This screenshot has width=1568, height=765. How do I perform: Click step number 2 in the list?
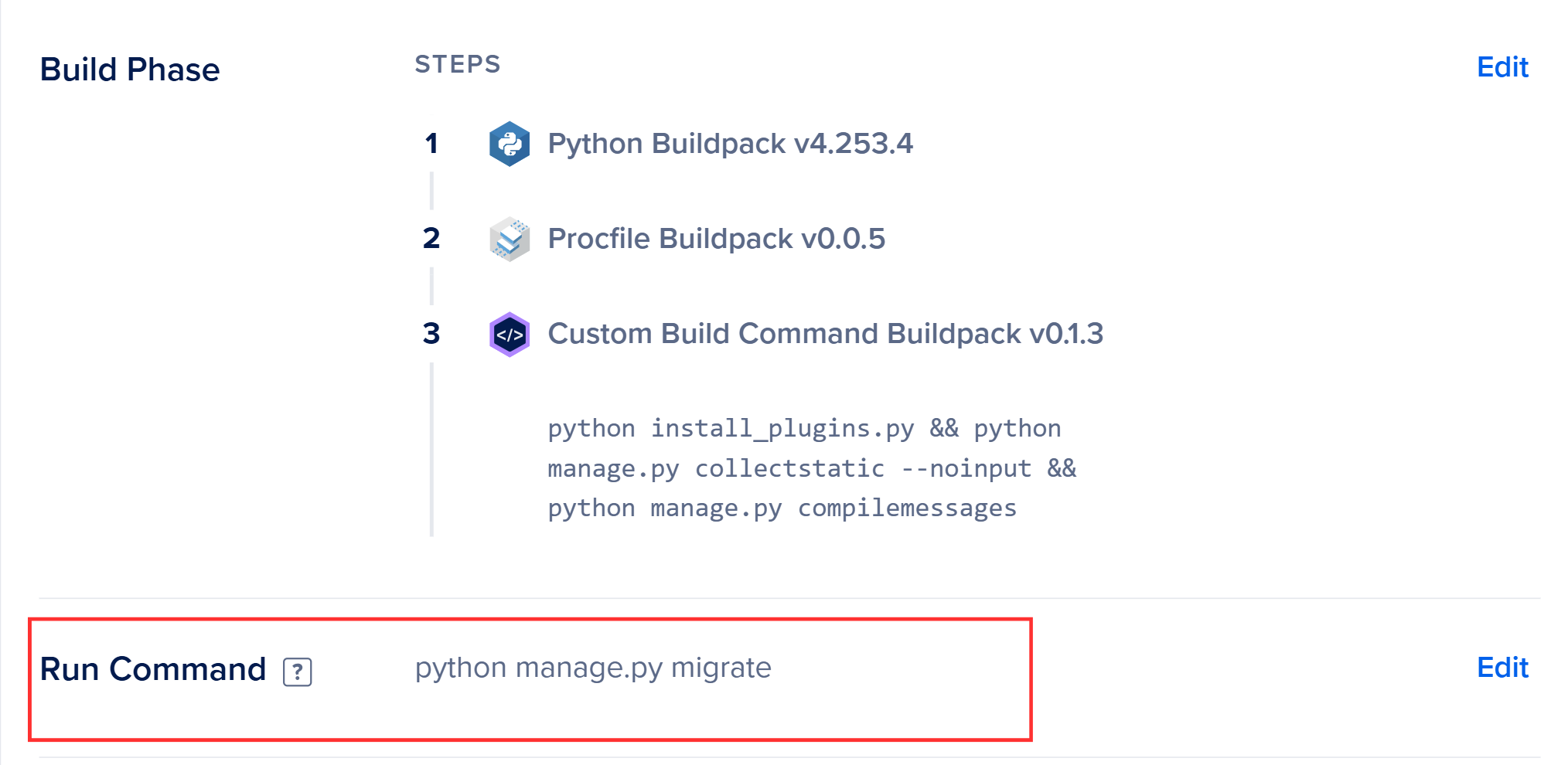(x=431, y=239)
